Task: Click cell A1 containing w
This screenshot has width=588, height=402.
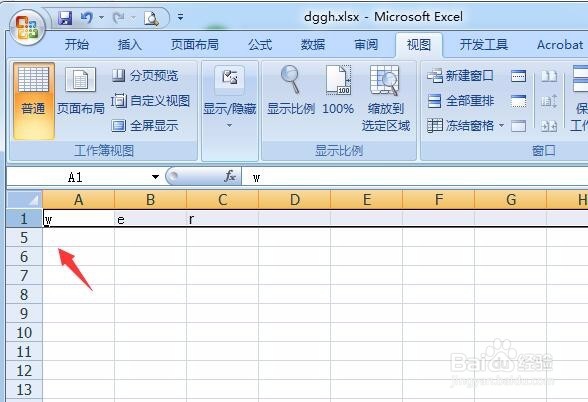Action: click(x=79, y=218)
